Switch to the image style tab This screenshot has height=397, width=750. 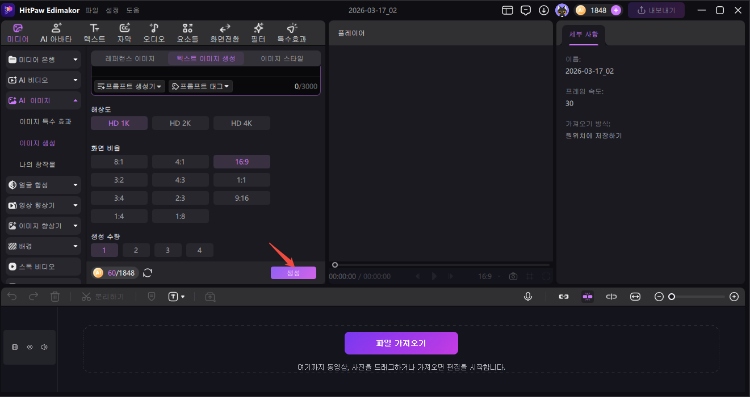282,58
